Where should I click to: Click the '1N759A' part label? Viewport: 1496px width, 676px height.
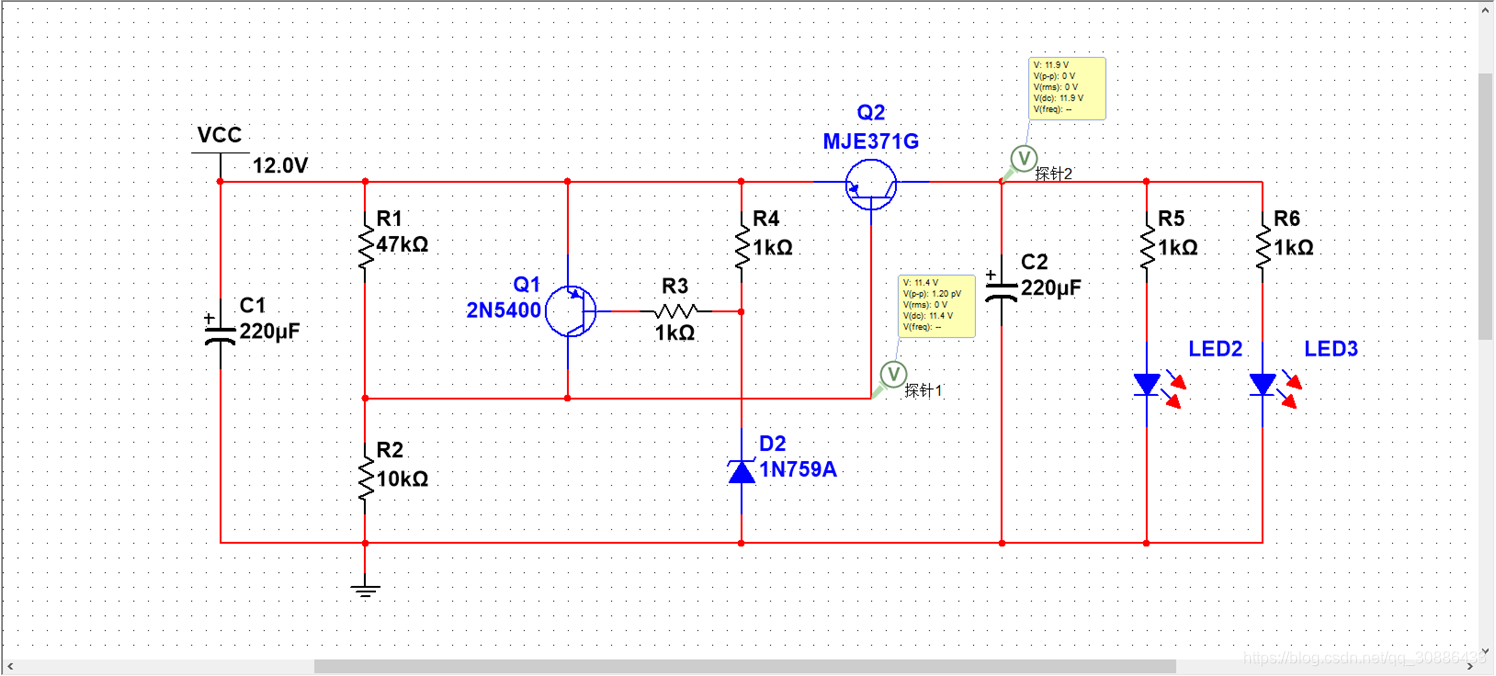[798, 468]
